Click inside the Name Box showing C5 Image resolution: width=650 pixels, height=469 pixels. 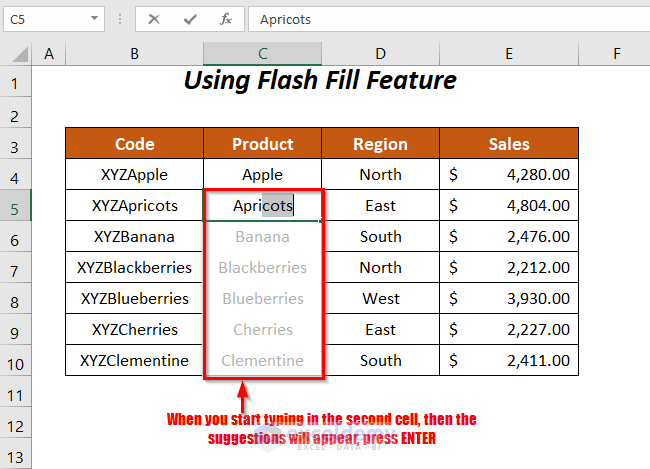pyautogui.click(x=46, y=19)
